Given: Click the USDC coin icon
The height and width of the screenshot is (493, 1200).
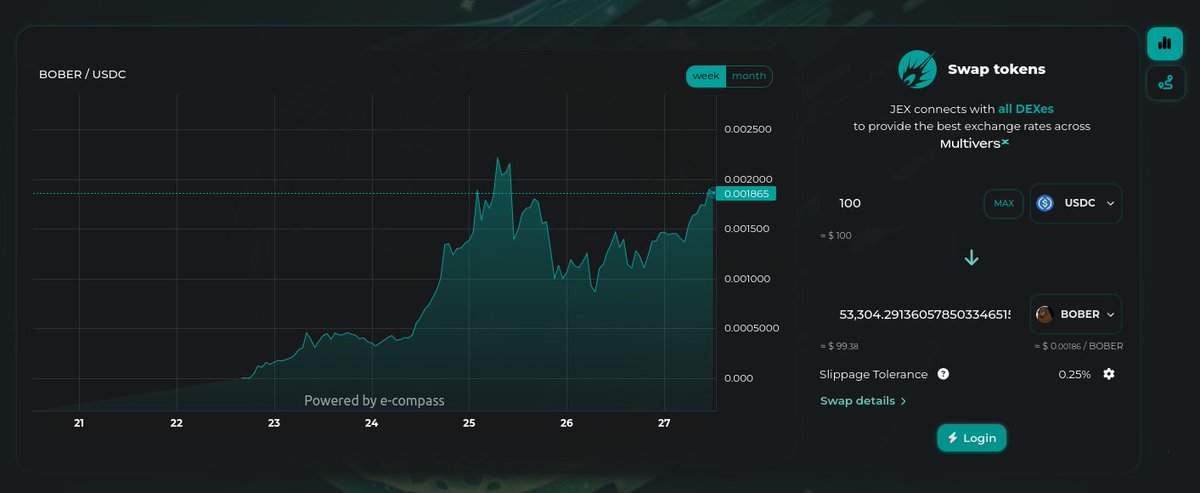Looking at the screenshot, I should click(x=1046, y=203).
